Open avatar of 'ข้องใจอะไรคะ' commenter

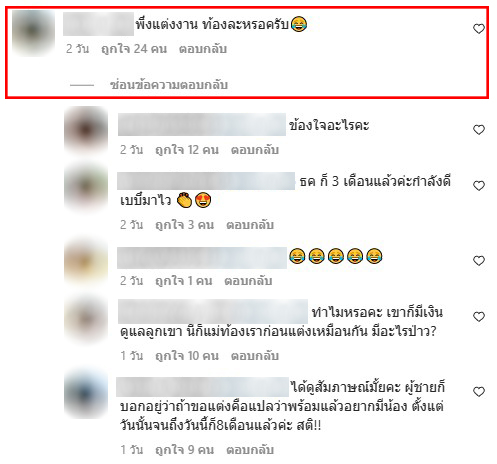pos(86,129)
